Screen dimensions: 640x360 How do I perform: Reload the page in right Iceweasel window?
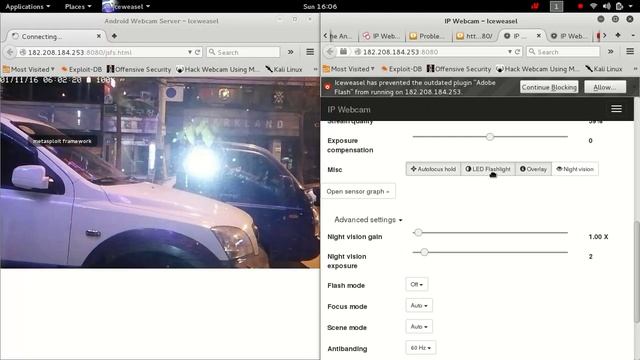click(x=518, y=52)
